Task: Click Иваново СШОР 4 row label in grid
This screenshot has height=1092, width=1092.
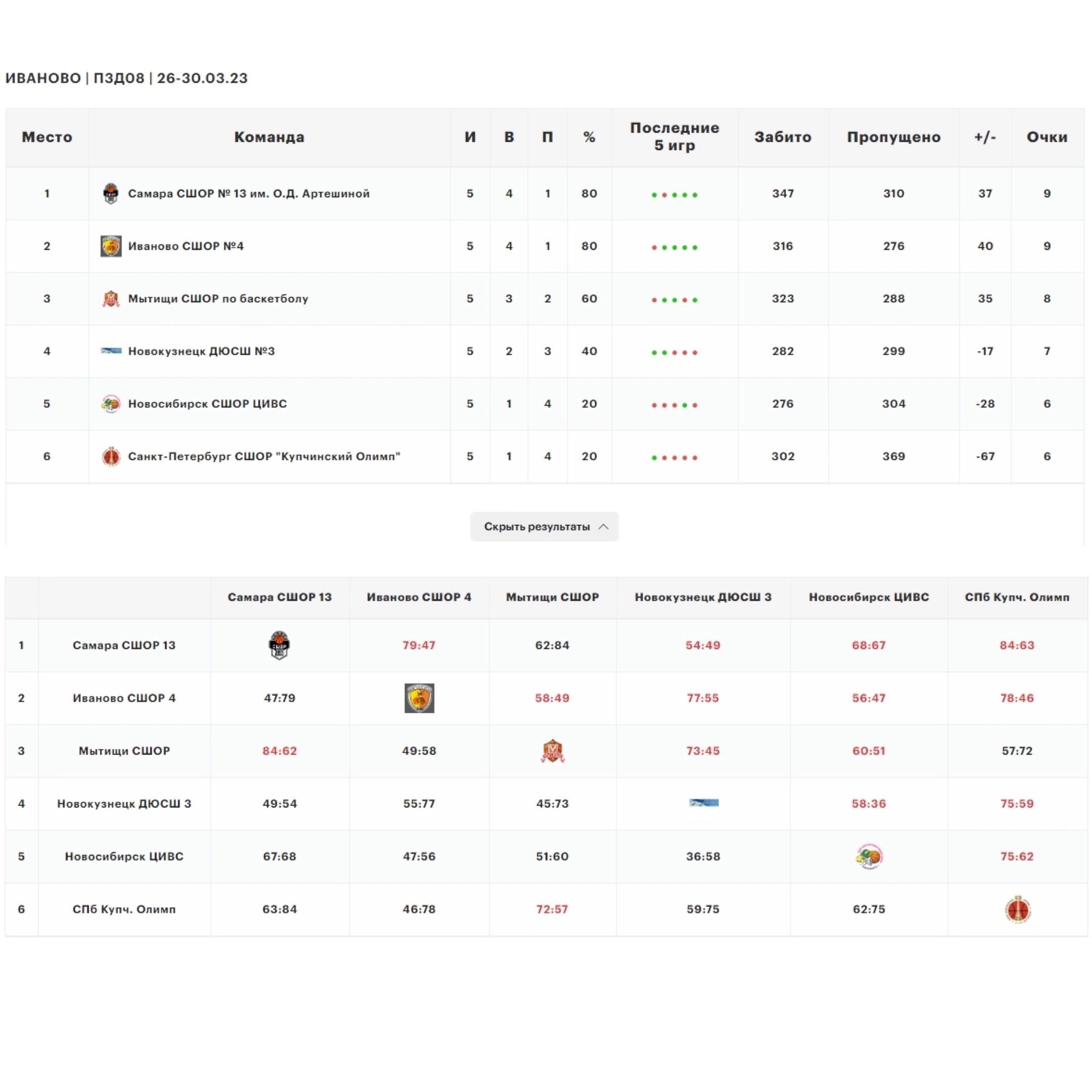Action: pyautogui.click(x=124, y=698)
